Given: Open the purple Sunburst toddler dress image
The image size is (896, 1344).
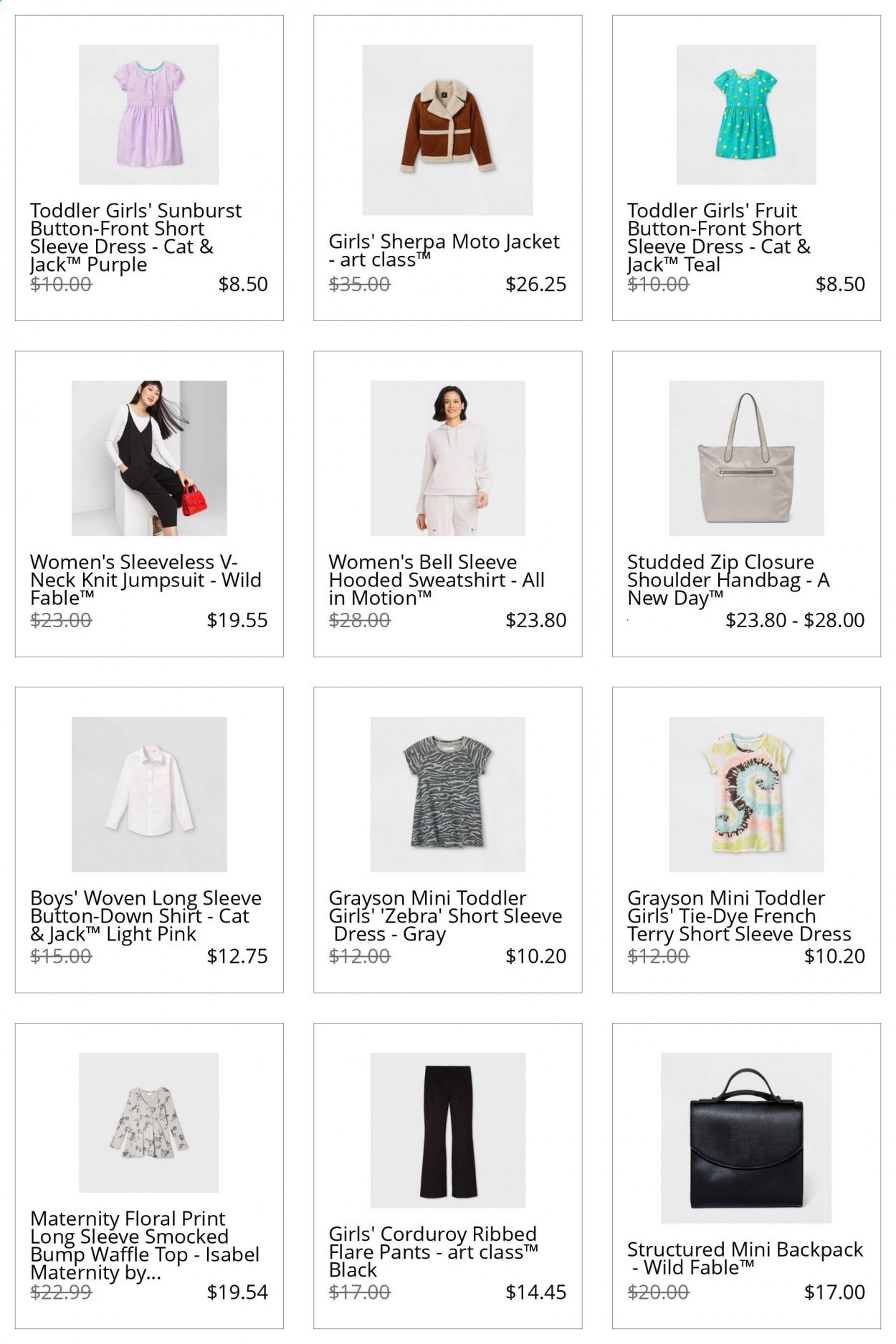Looking at the screenshot, I should [x=149, y=115].
